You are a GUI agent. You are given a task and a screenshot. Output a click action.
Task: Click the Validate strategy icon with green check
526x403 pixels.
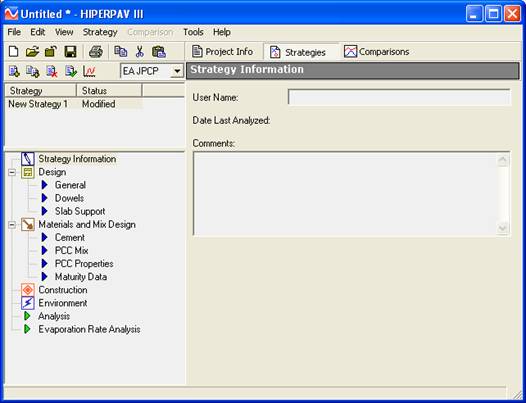71,71
